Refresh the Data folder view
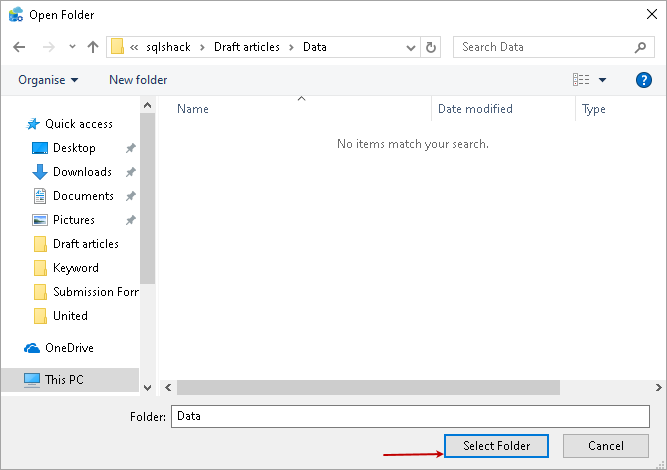667x470 pixels. 431,47
